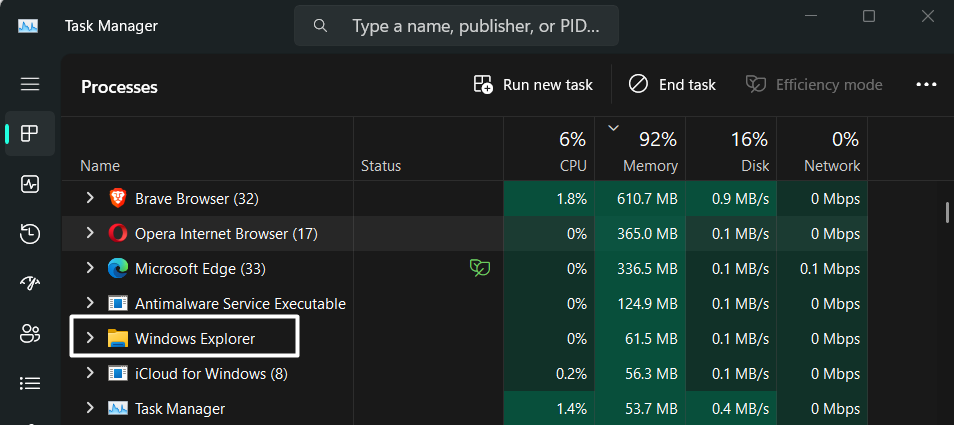The height and width of the screenshot is (425, 954).
Task: Open App history sidebar icon
Action: point(30,234)
